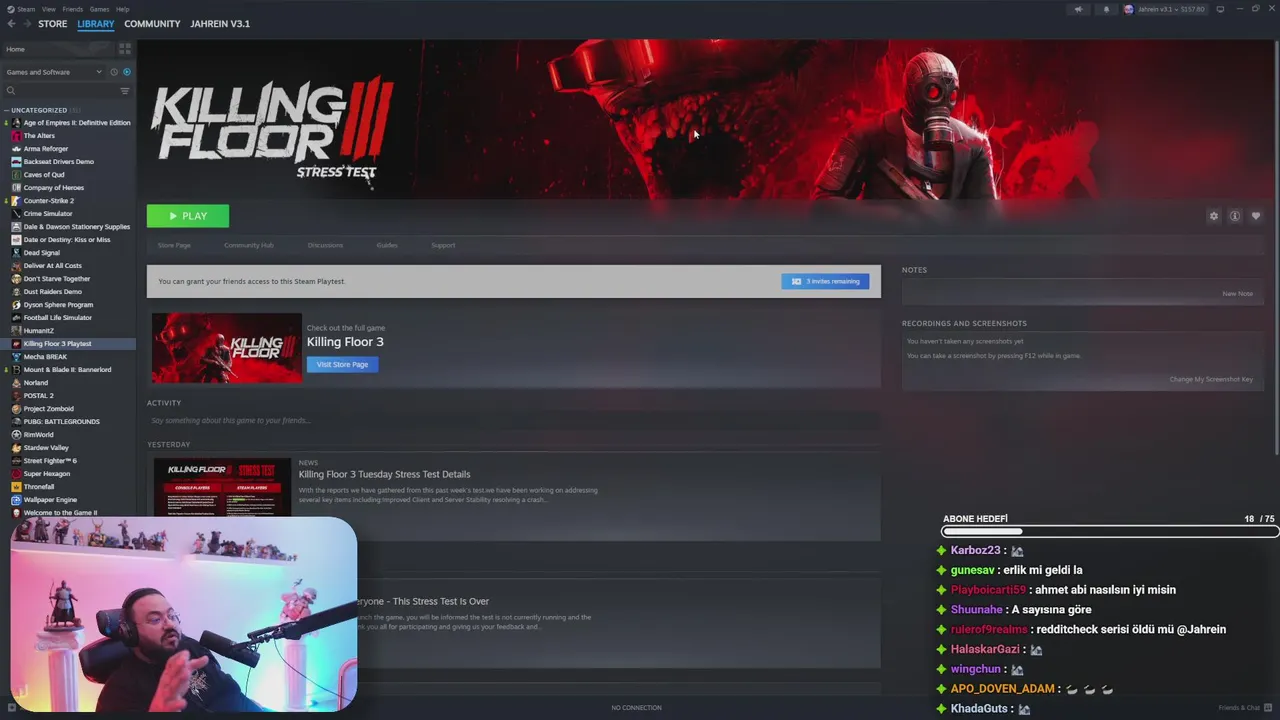The width and height of the screenshot is (1280, 720).
Task: Go to the STORE tab
Action: pos(53,24)
